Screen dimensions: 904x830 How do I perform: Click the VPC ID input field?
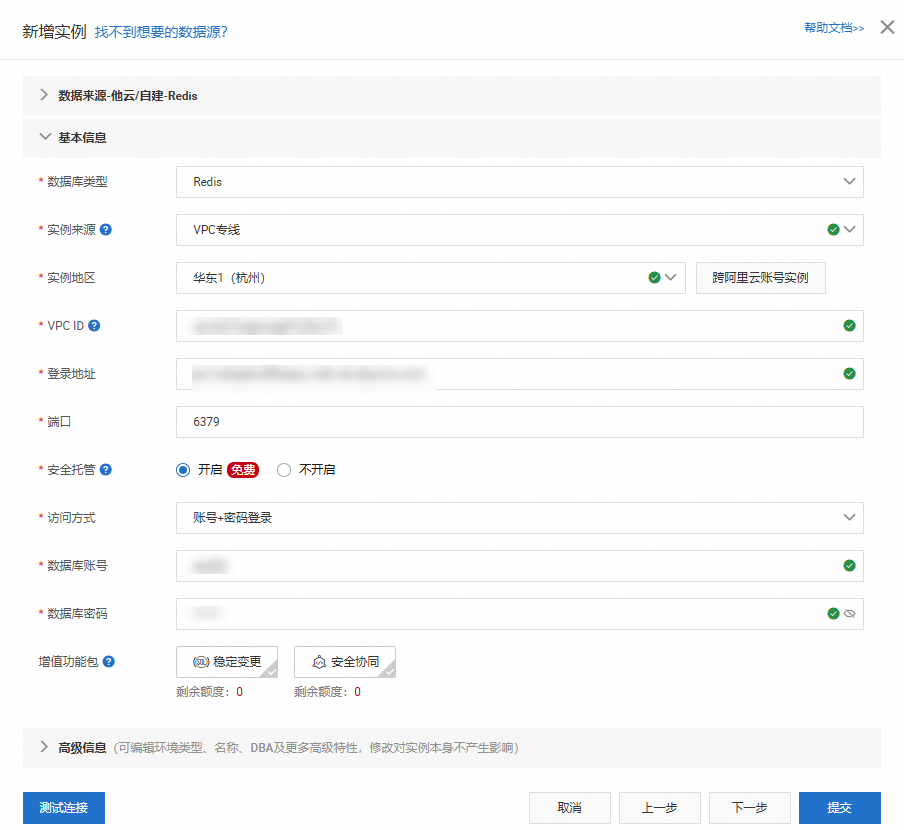click(519, 326)
